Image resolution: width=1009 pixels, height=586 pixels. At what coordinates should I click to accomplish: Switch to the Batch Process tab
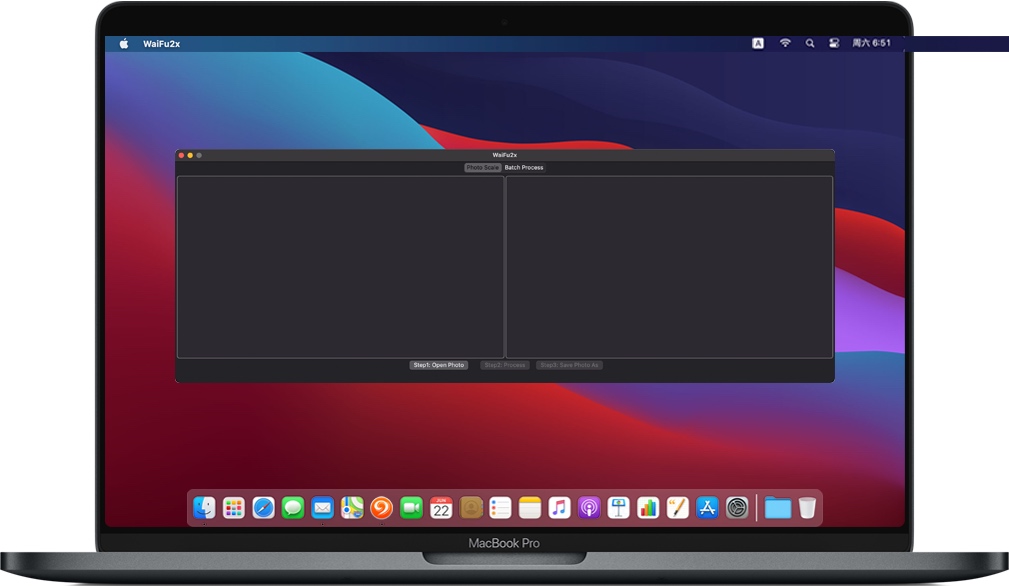coord(521,167)
